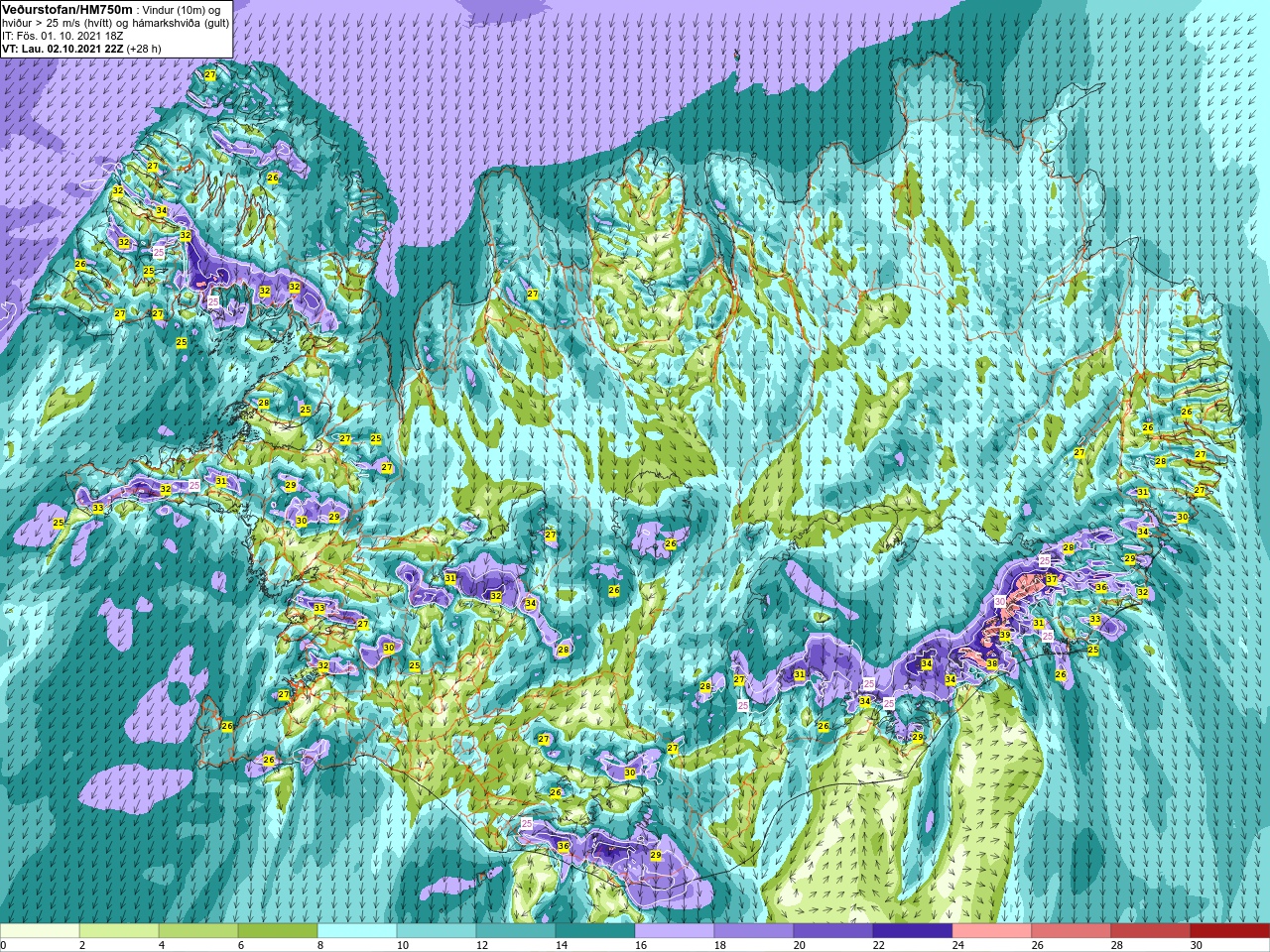Image resolution: width=1270 pixels, height=952 pixels.
Task: Select the violet 20–22 legend swatch
Action: tap(833, 931)
